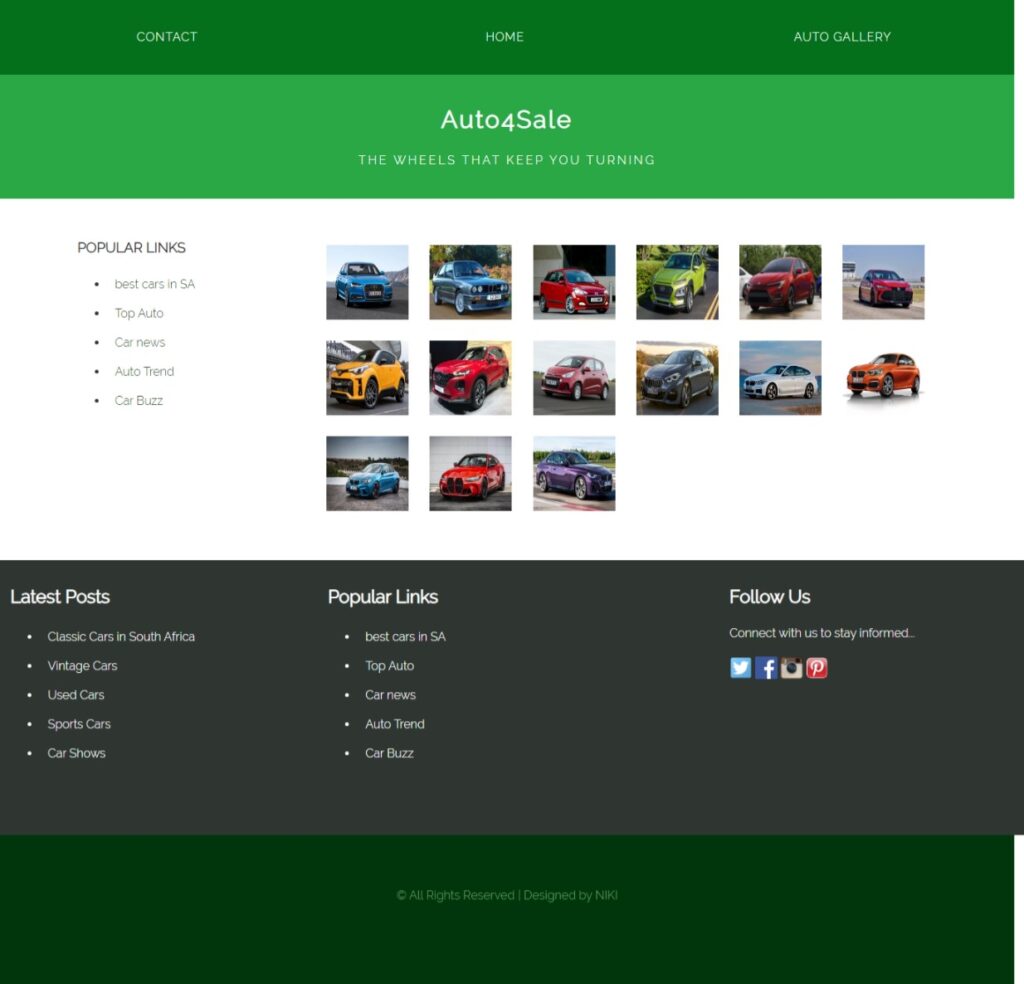The height and width of the screenshot is (984, 1024).
Task: Open sidebar link 'Auto Trend'
Action: coord(144,372)
